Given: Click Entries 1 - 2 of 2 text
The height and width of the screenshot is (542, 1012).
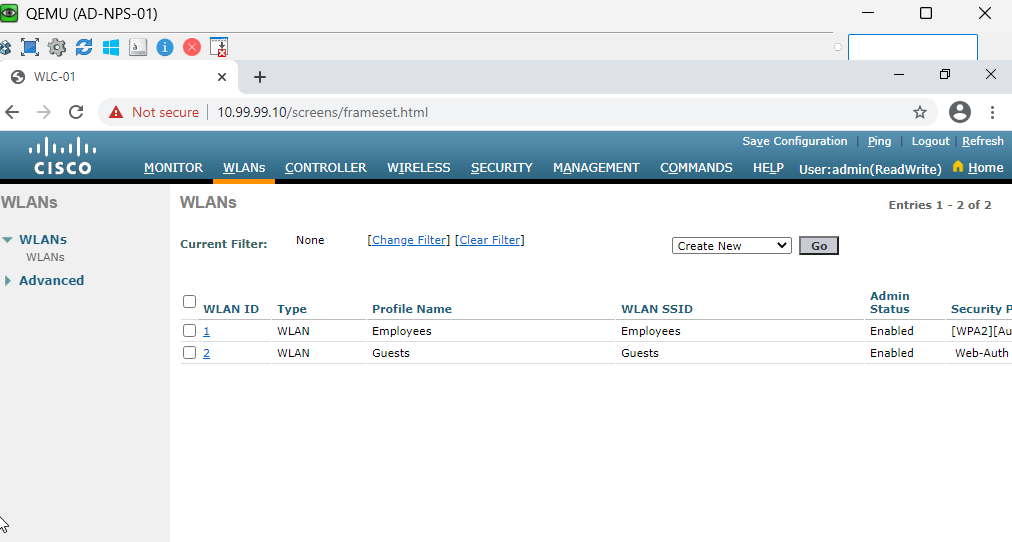Looking at the screenshot, I should point(940,205).
